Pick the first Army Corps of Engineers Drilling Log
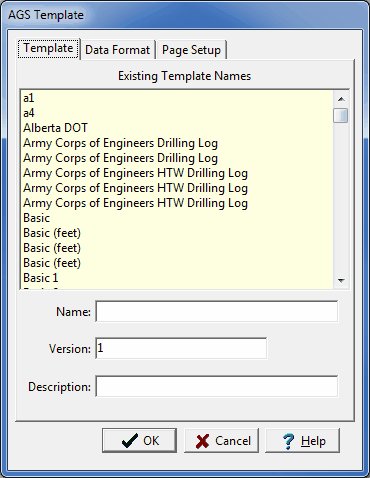Screen dimensions: 370x478 pyautogui.click(x=120, y=143)
